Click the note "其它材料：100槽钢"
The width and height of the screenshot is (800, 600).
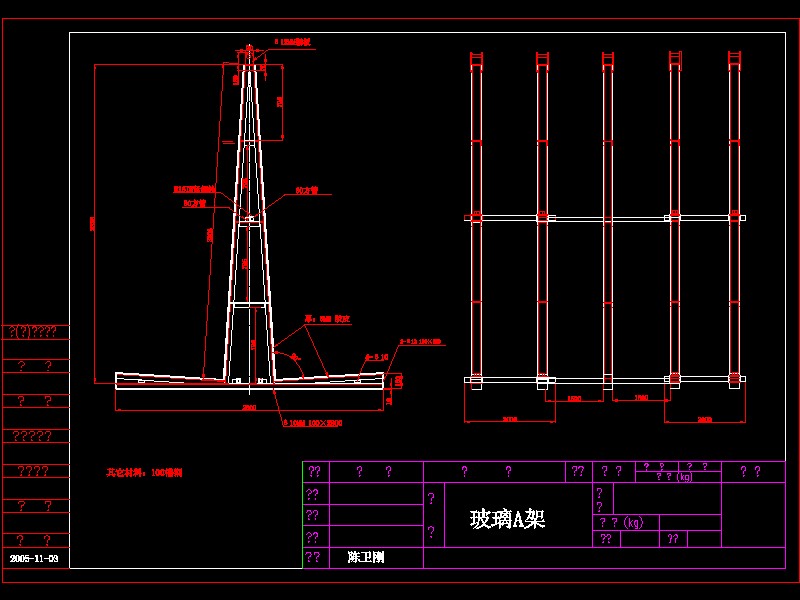point(144,473)
